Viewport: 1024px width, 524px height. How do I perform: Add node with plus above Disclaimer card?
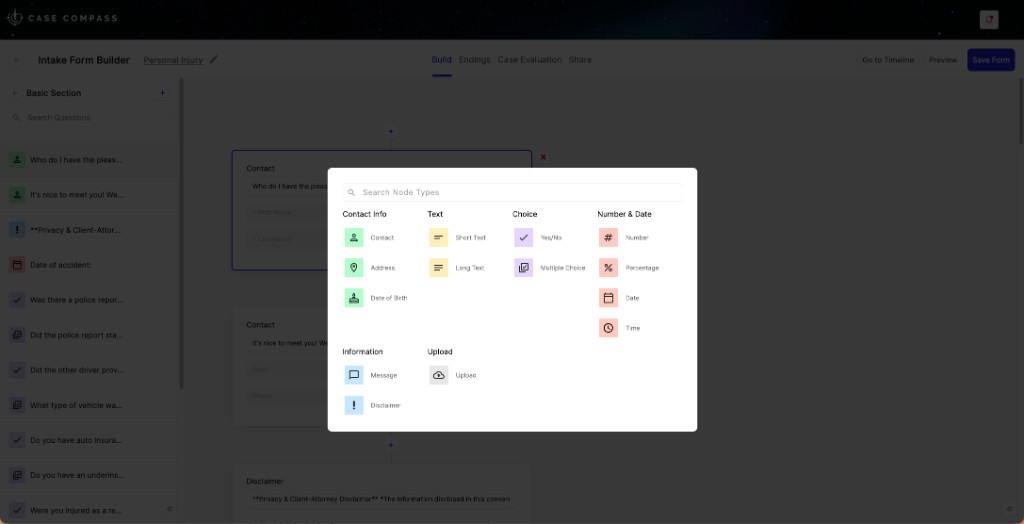pos(391,445)
